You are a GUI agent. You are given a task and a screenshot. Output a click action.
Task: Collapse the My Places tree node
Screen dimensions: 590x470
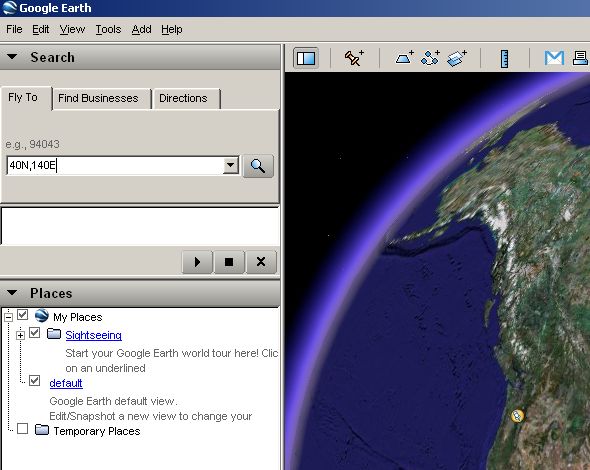8,317
